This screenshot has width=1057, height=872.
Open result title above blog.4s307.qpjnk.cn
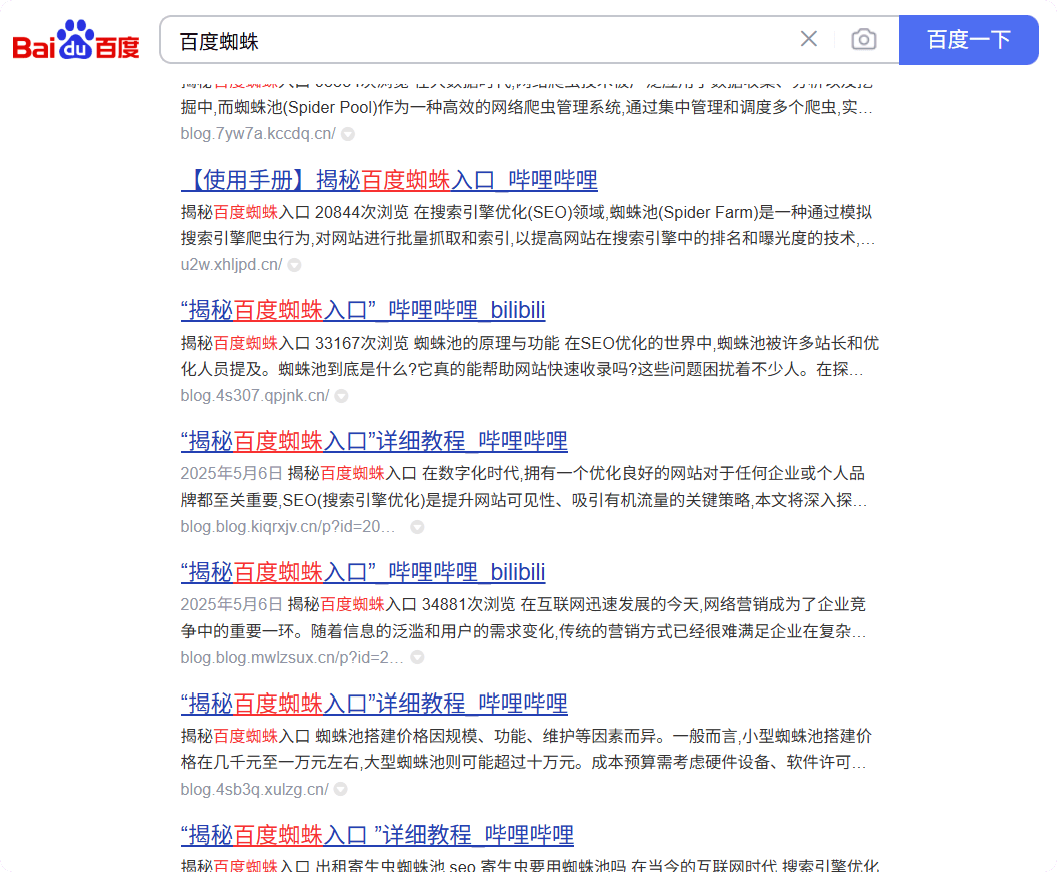pos(363,311)
